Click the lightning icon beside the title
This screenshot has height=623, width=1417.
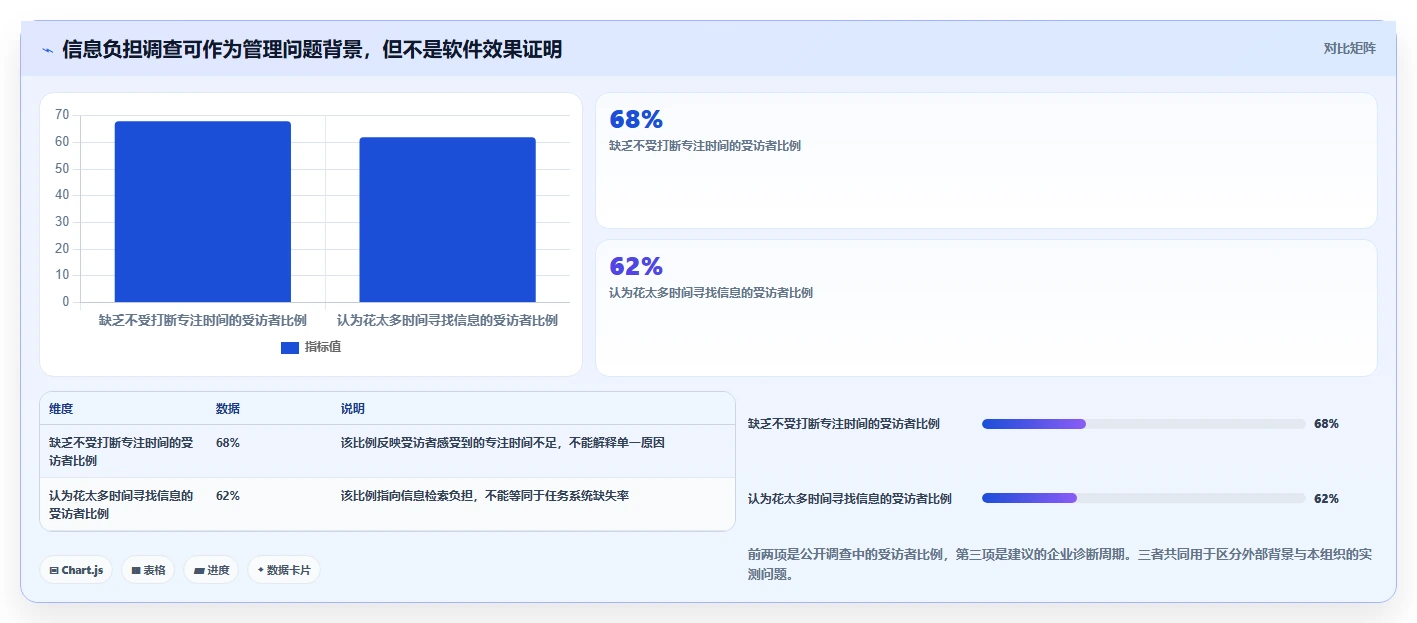click(48, 50)
